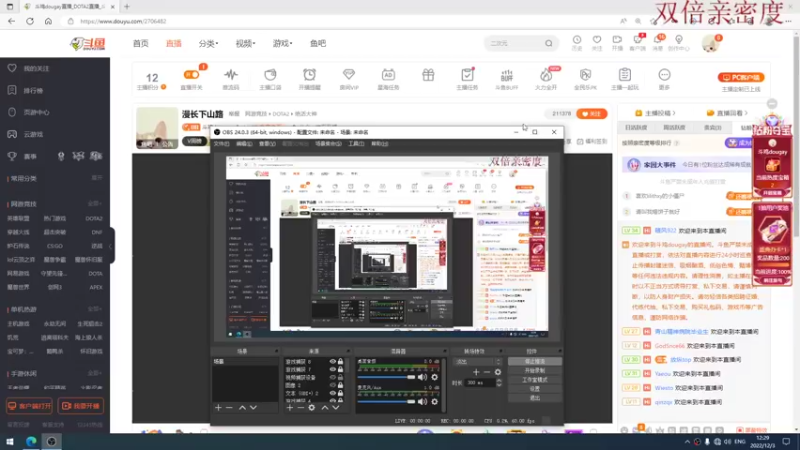Go to 鱼吧 in top navigation
Image resolution: width=800 pixels, height=450 pixels.
point(318,43)
